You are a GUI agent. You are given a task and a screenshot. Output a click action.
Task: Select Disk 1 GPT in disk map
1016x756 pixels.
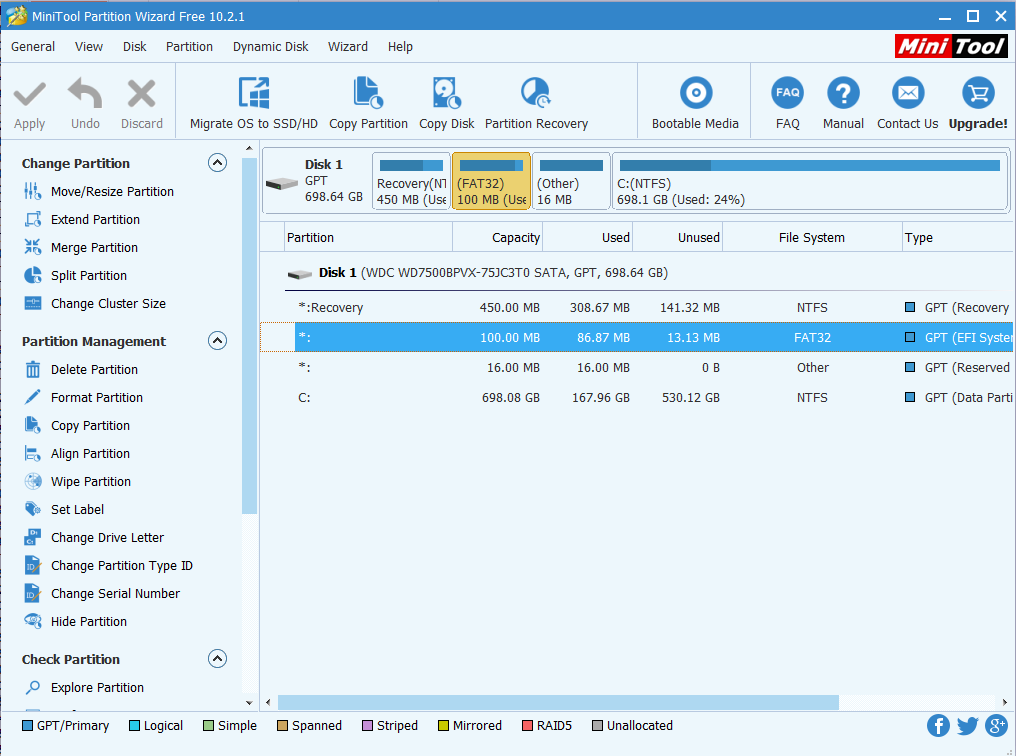(x=317, y=181)
